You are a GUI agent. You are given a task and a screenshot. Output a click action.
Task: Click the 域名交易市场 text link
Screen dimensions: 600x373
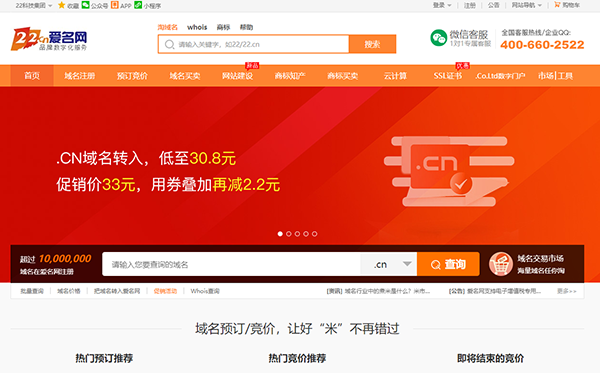point(540,259)
